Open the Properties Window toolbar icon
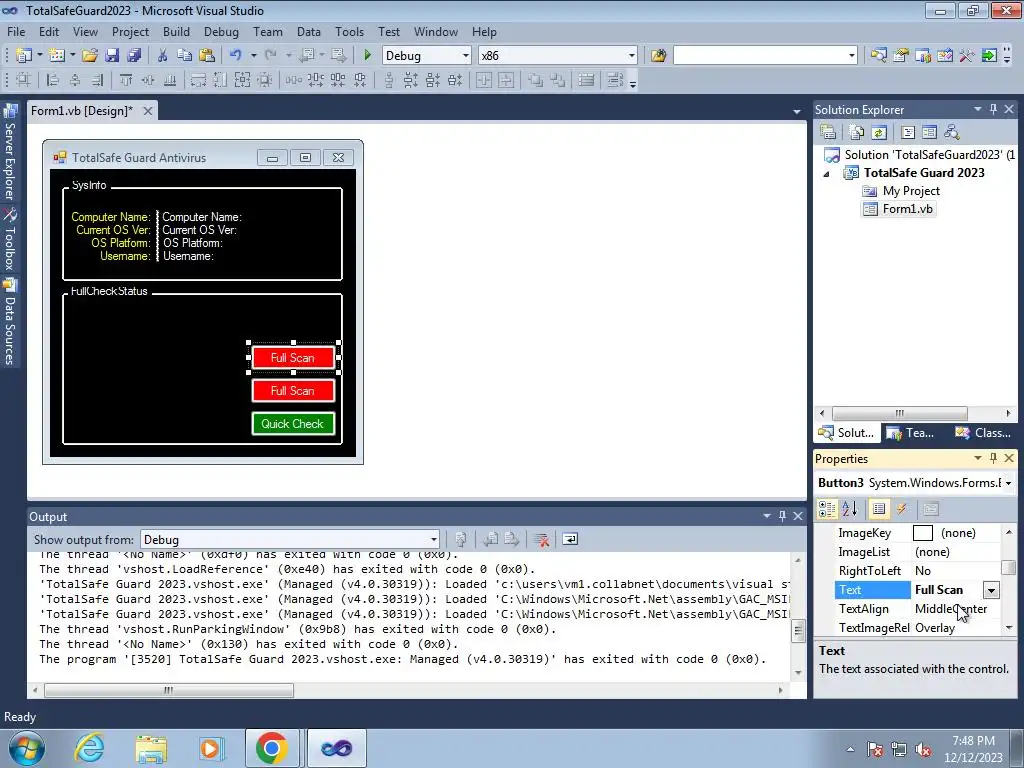 click(901, 56)
